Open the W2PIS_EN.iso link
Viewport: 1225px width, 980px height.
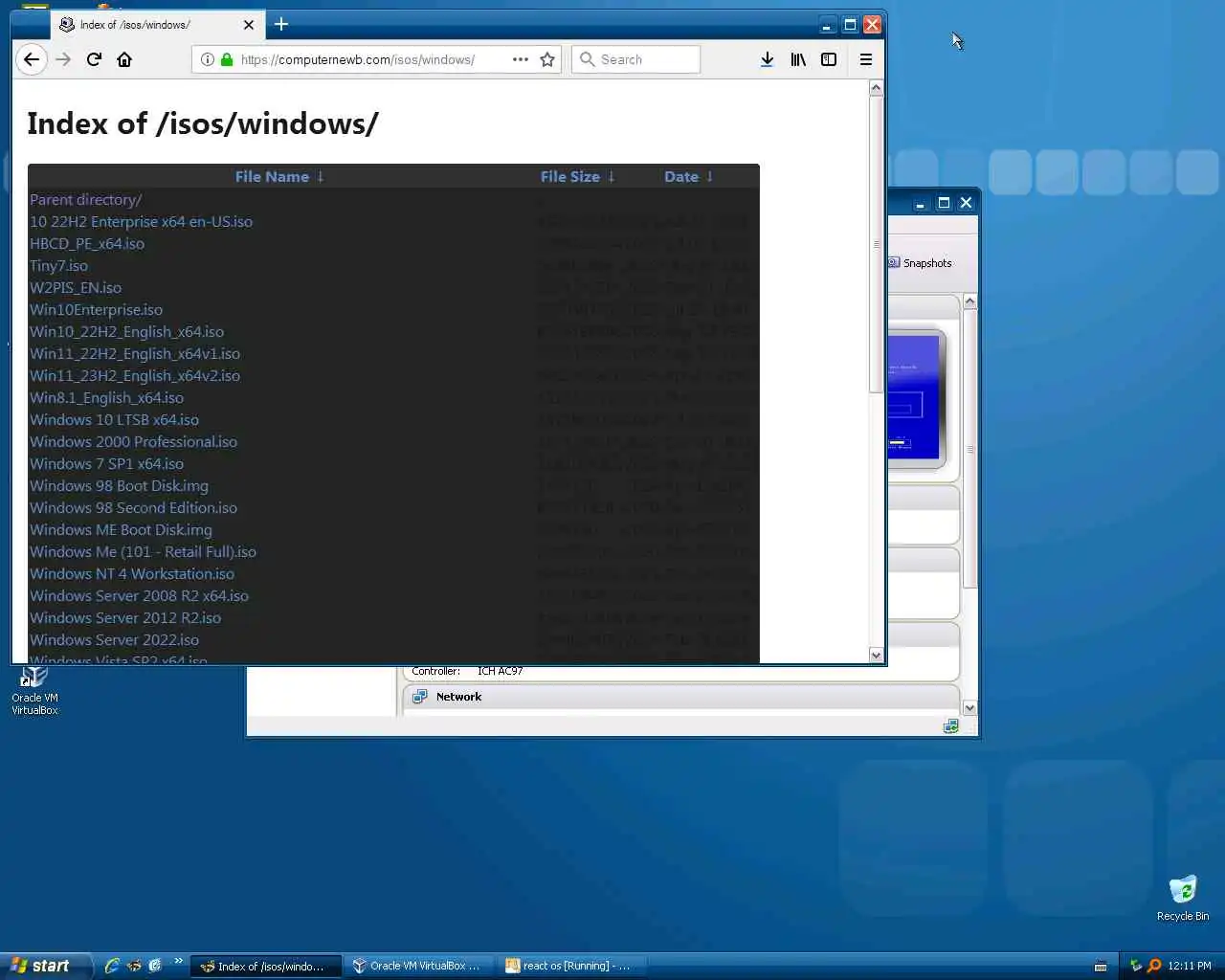point(76,287)
